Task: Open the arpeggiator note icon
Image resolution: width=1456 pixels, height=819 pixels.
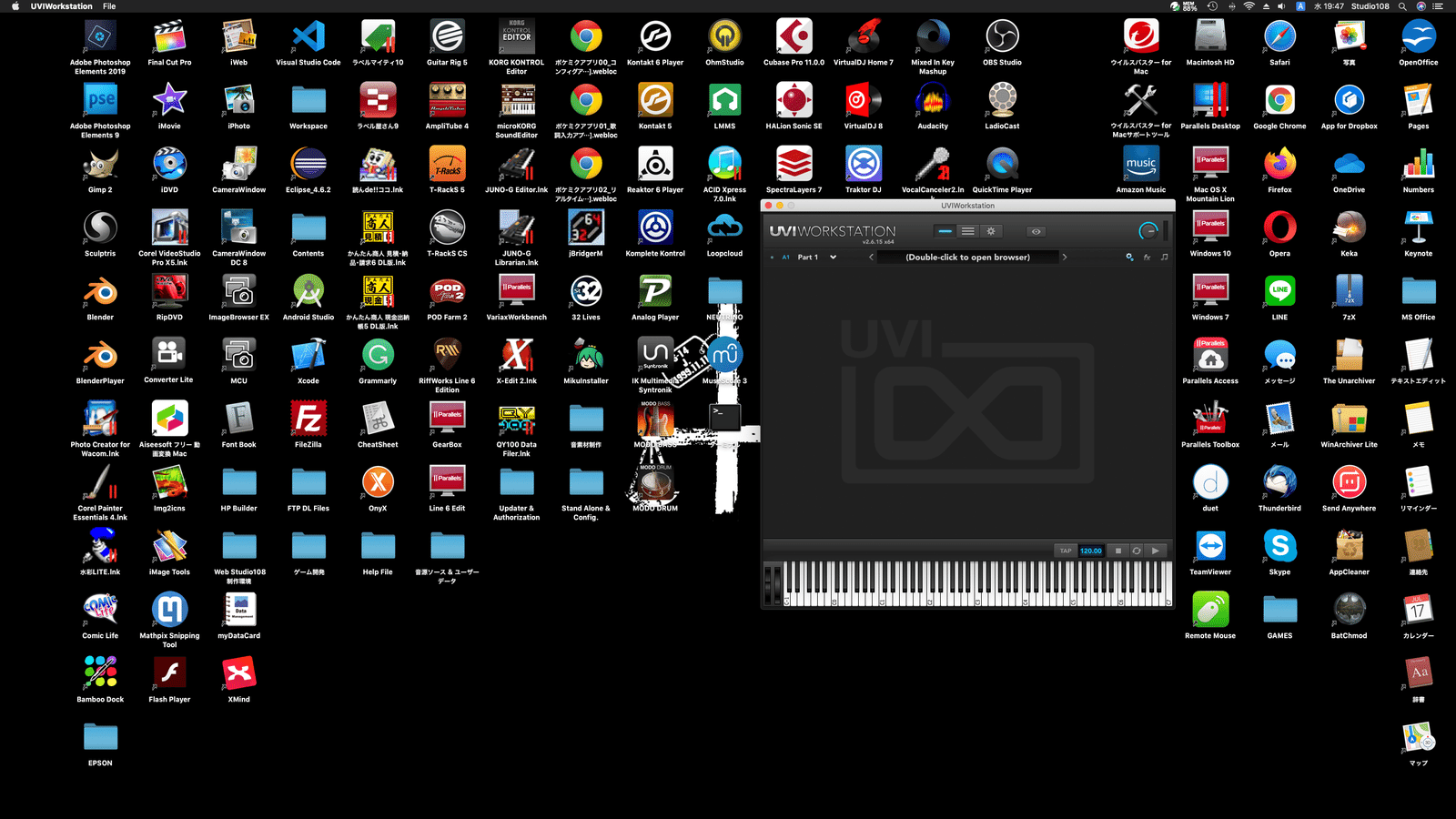Action: (1164, 258)
